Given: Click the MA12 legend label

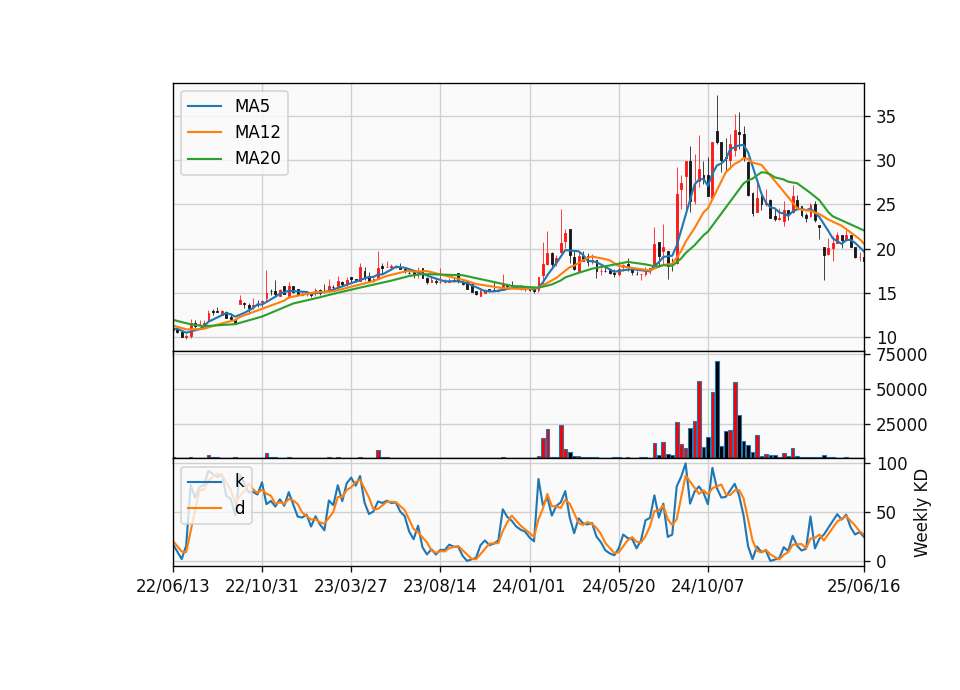Looking at the screenshot, I should [x=257, y=132].
